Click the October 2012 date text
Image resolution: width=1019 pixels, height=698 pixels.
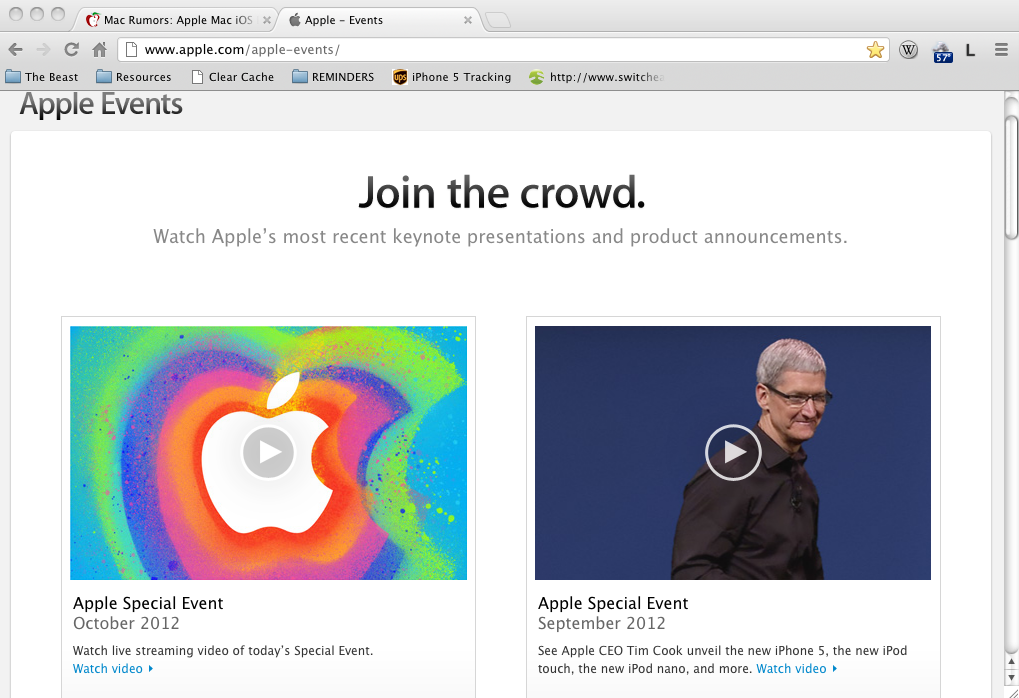(x=126, y=623)
